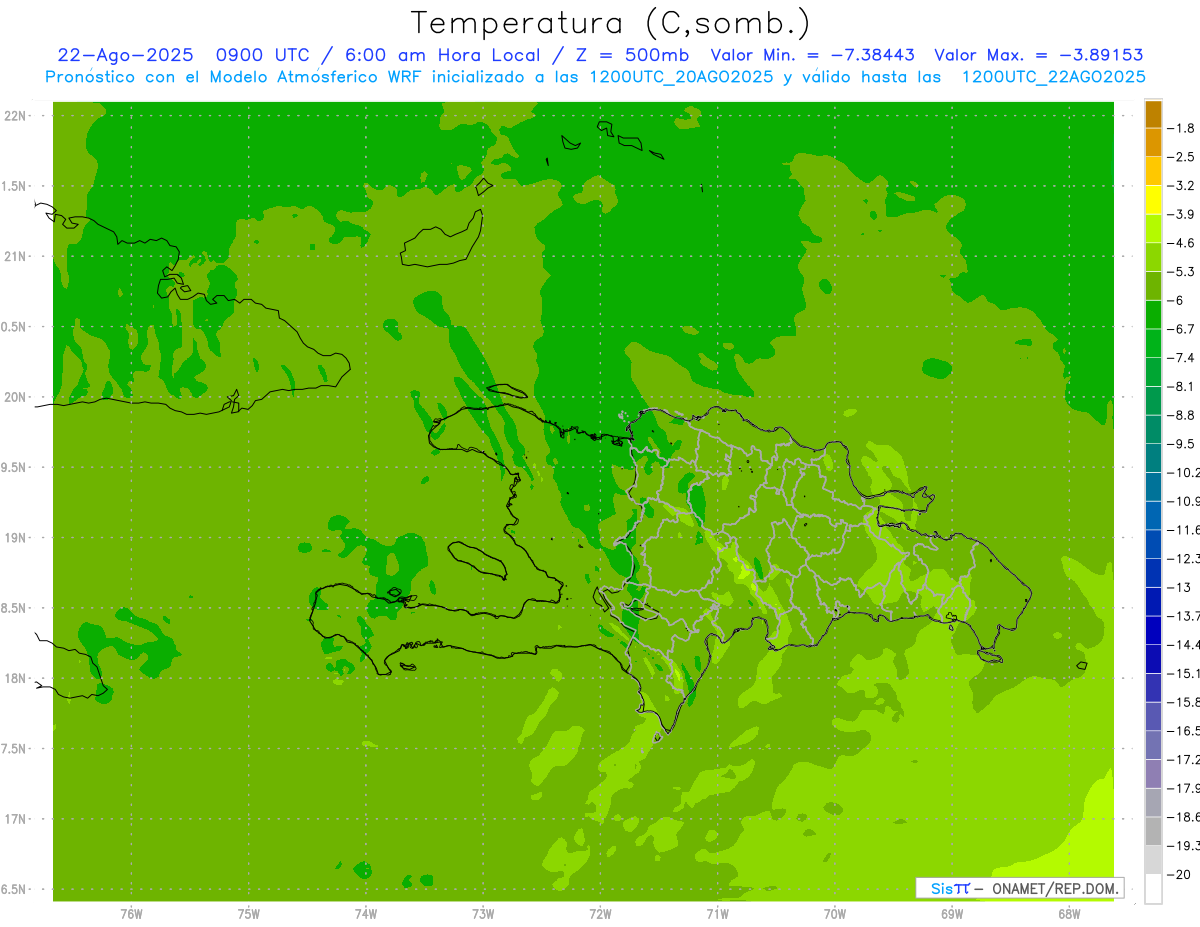Click the '69W' longitude label

click(x=952, y=913)
